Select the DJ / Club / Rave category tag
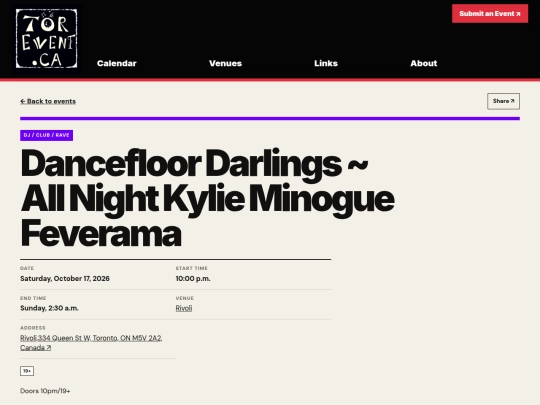This screenshot has height=405, width=540. tap(46, 135)
